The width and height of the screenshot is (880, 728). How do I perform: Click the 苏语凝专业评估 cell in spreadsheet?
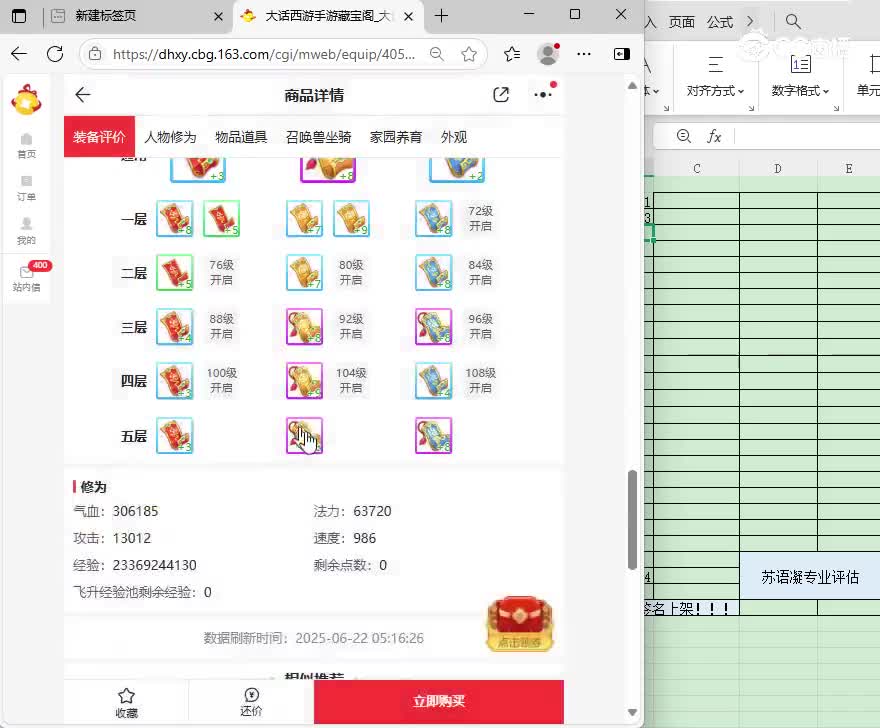click(810, 576)
